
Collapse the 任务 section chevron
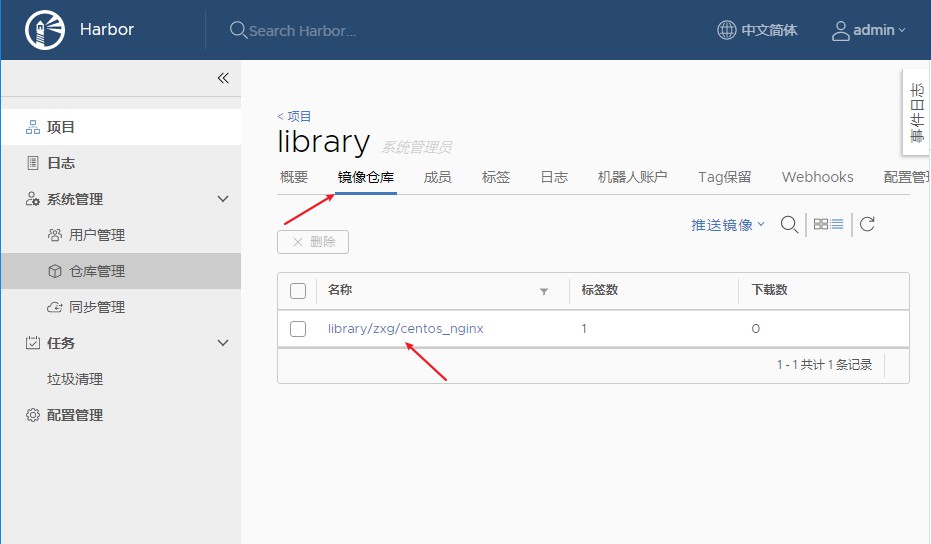(223, 343)
